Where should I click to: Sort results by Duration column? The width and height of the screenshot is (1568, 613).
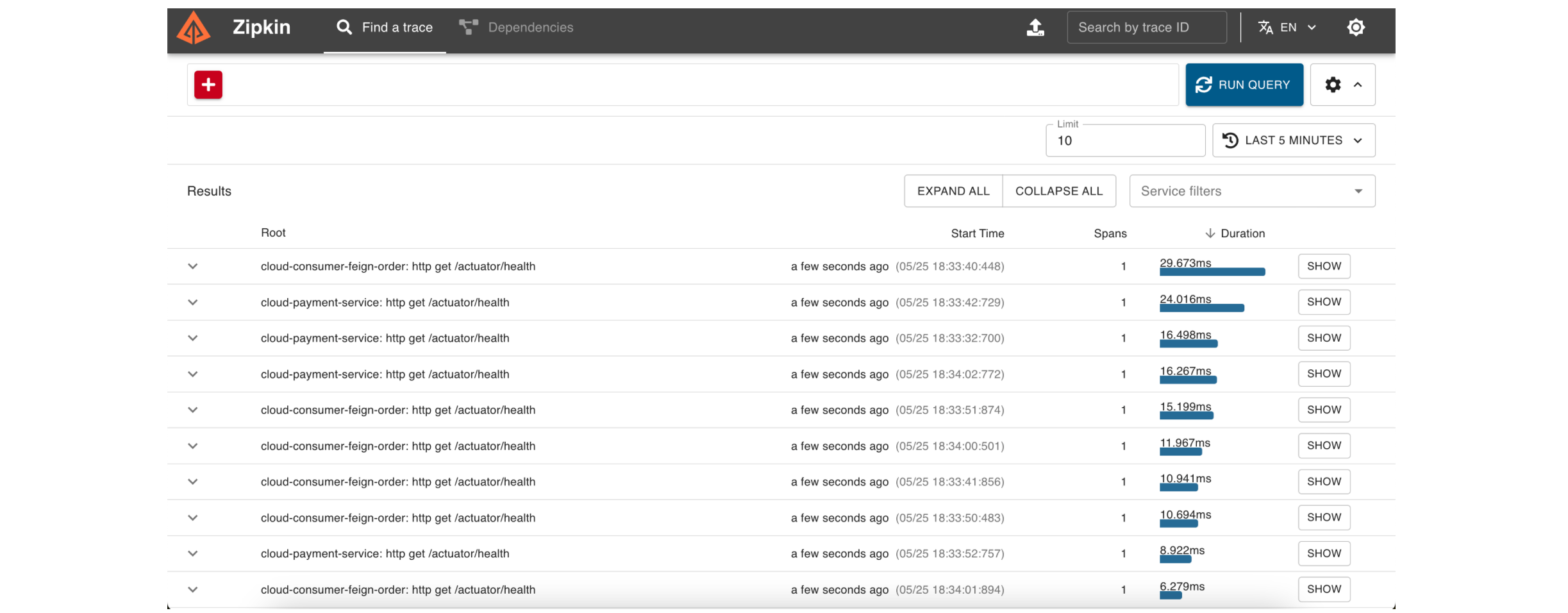pyautogui.click(x=1235, y=233)
